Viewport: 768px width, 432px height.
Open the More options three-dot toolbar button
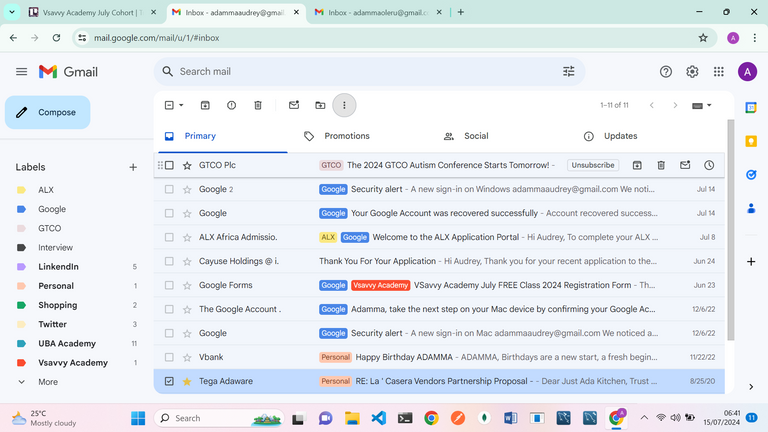coord(344,105)
